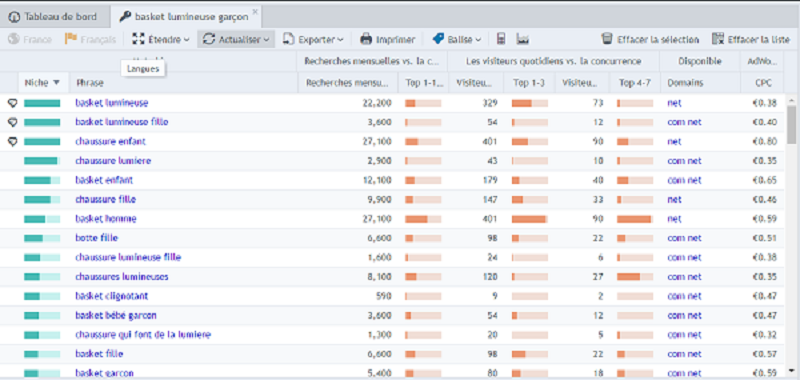Click the chaussures lumineuses keyword link
The width and height of the screenshot is (800, 380).
coord(121,277)
